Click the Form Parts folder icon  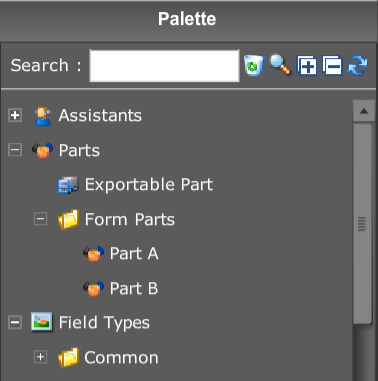68,219
